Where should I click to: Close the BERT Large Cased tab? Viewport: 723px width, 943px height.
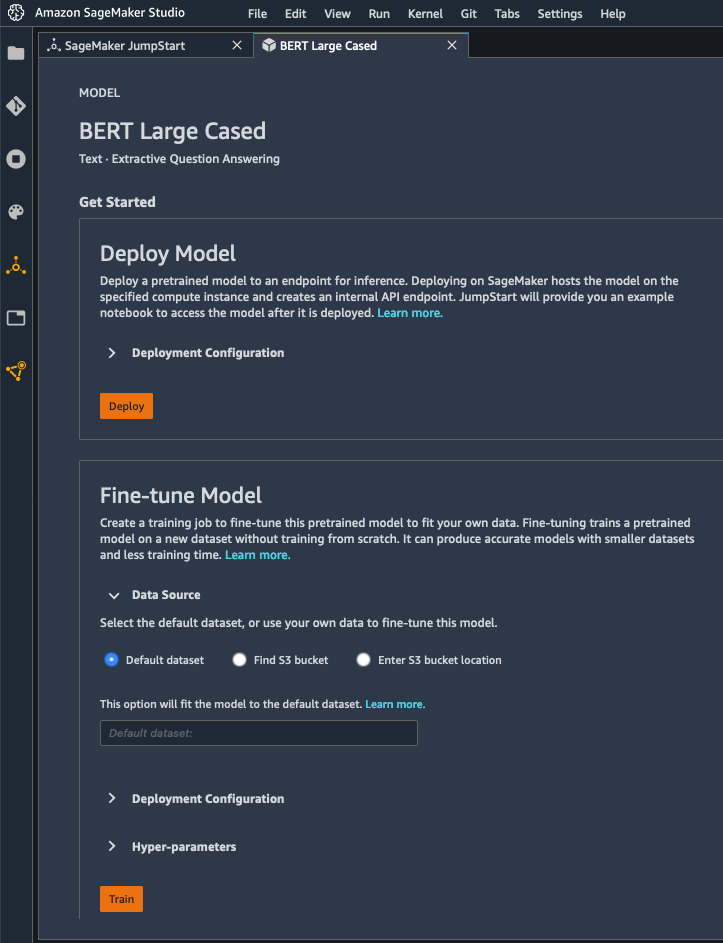[452, 45]
